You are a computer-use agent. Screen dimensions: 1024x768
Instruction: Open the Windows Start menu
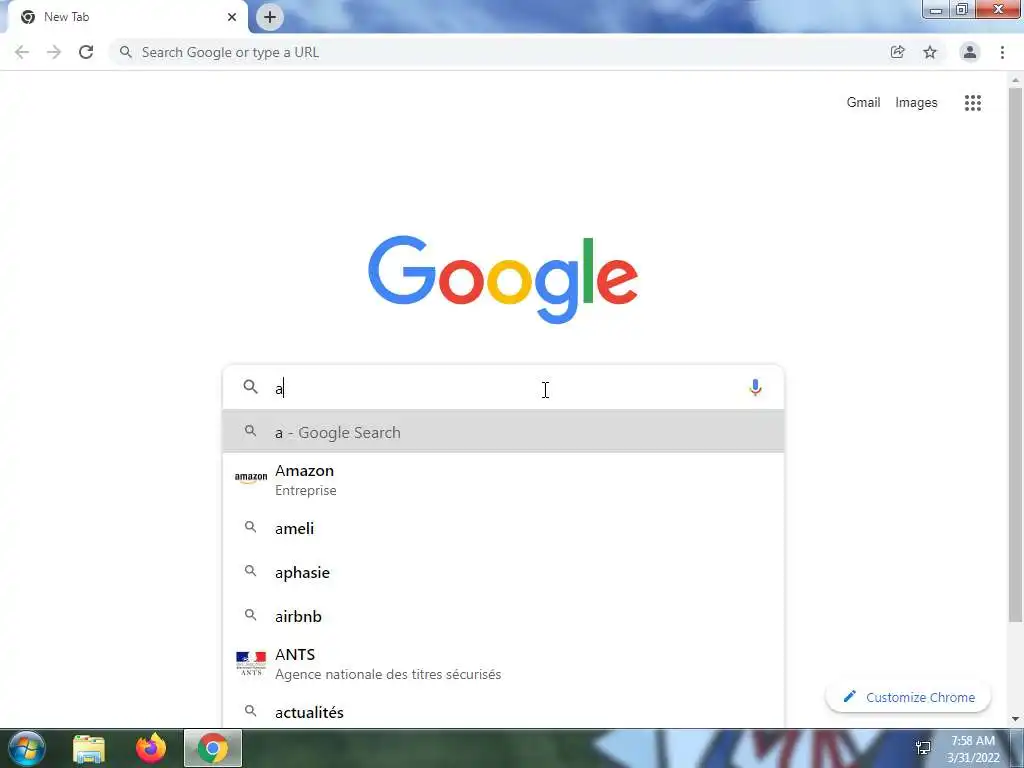(x=27, y=748)
